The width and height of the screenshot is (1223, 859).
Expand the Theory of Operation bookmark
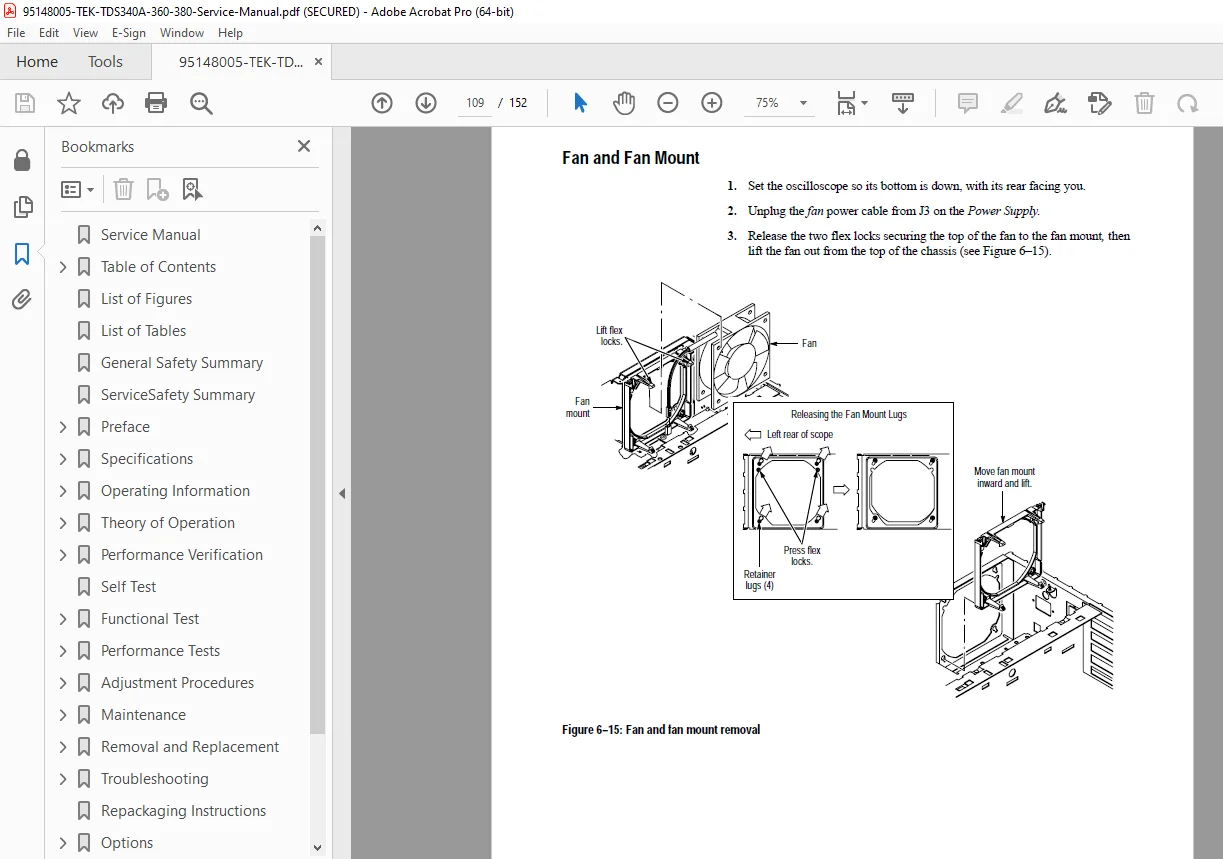pyautogui.click(x=63, y=523)
